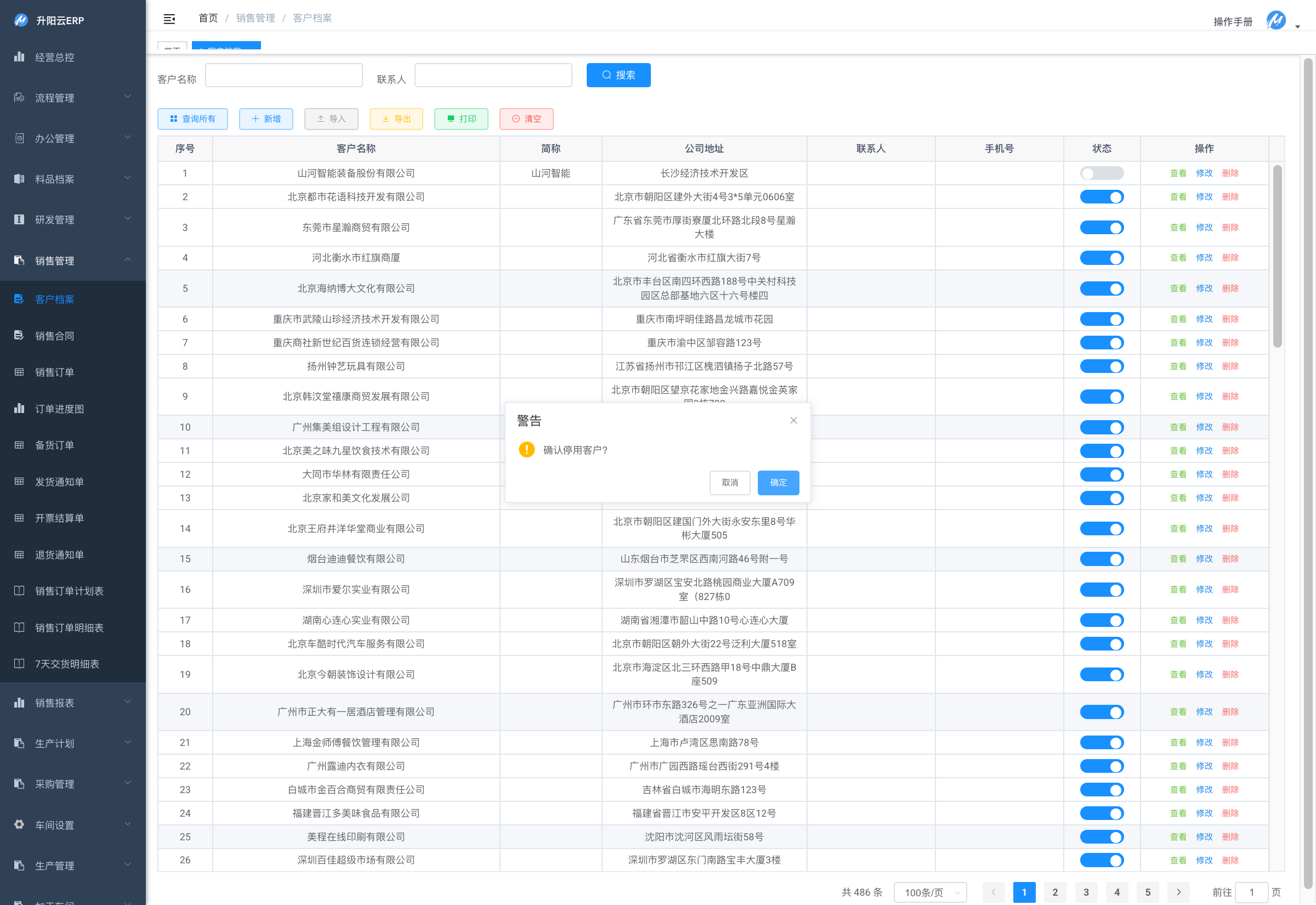Click the 经营总控 bar chart icon
The image size is (1316, 905).
tap(19, 56)
